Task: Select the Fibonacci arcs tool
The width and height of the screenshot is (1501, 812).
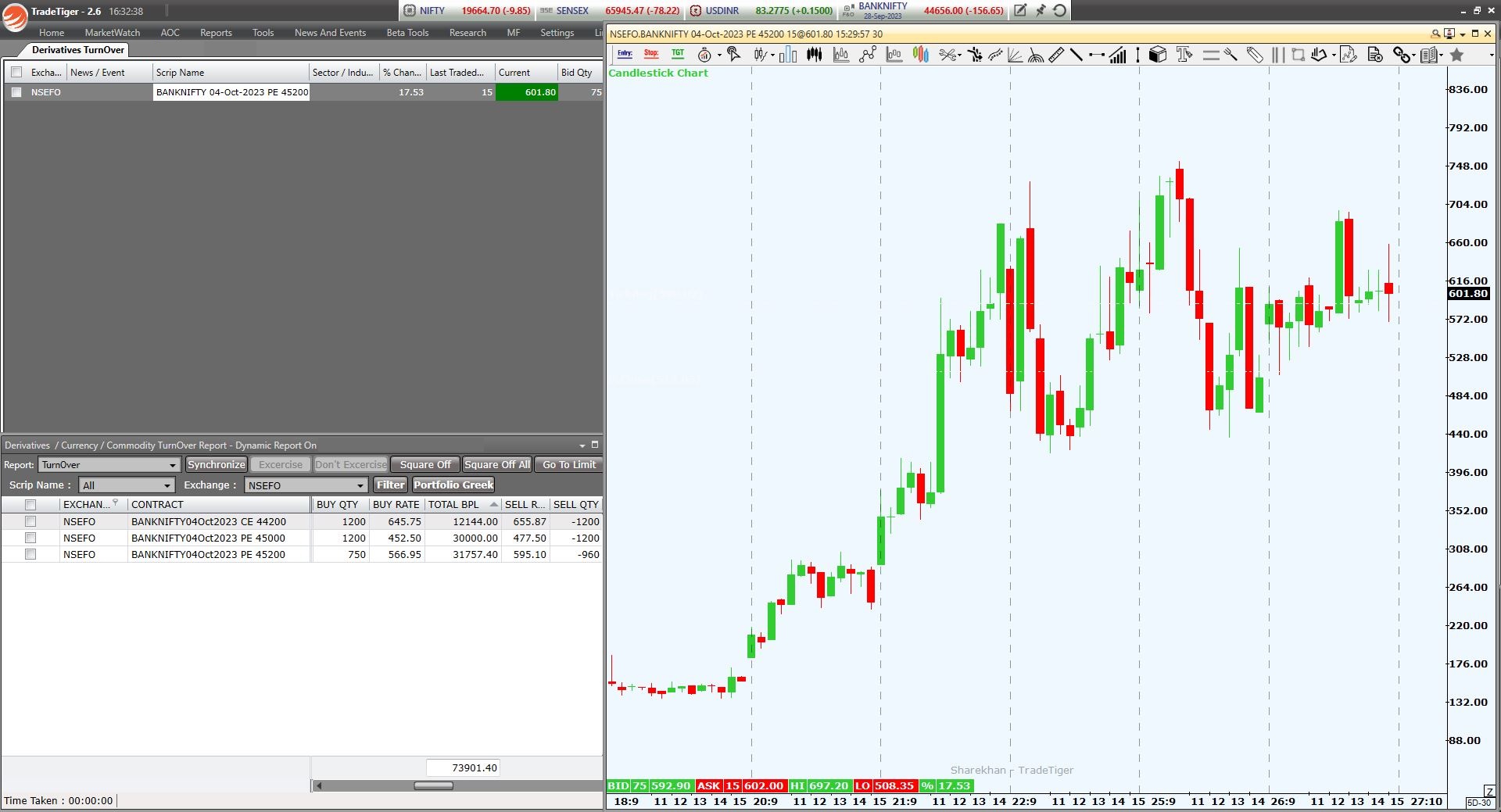Action: click(x=1036, y=55)
